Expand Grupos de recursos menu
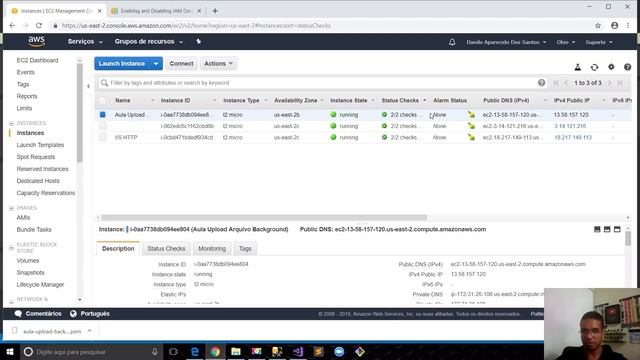 [149, 42]
